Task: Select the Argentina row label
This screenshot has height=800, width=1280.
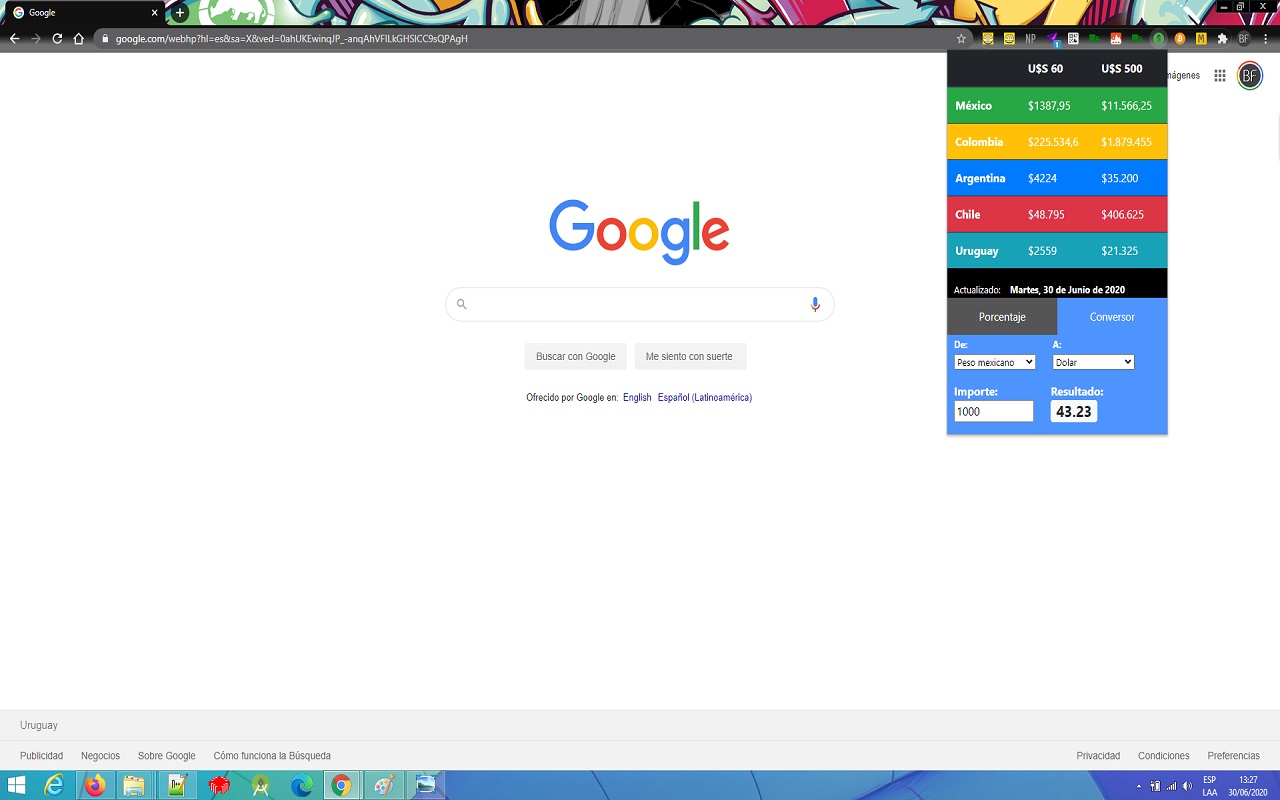Action: pos(980,178)
